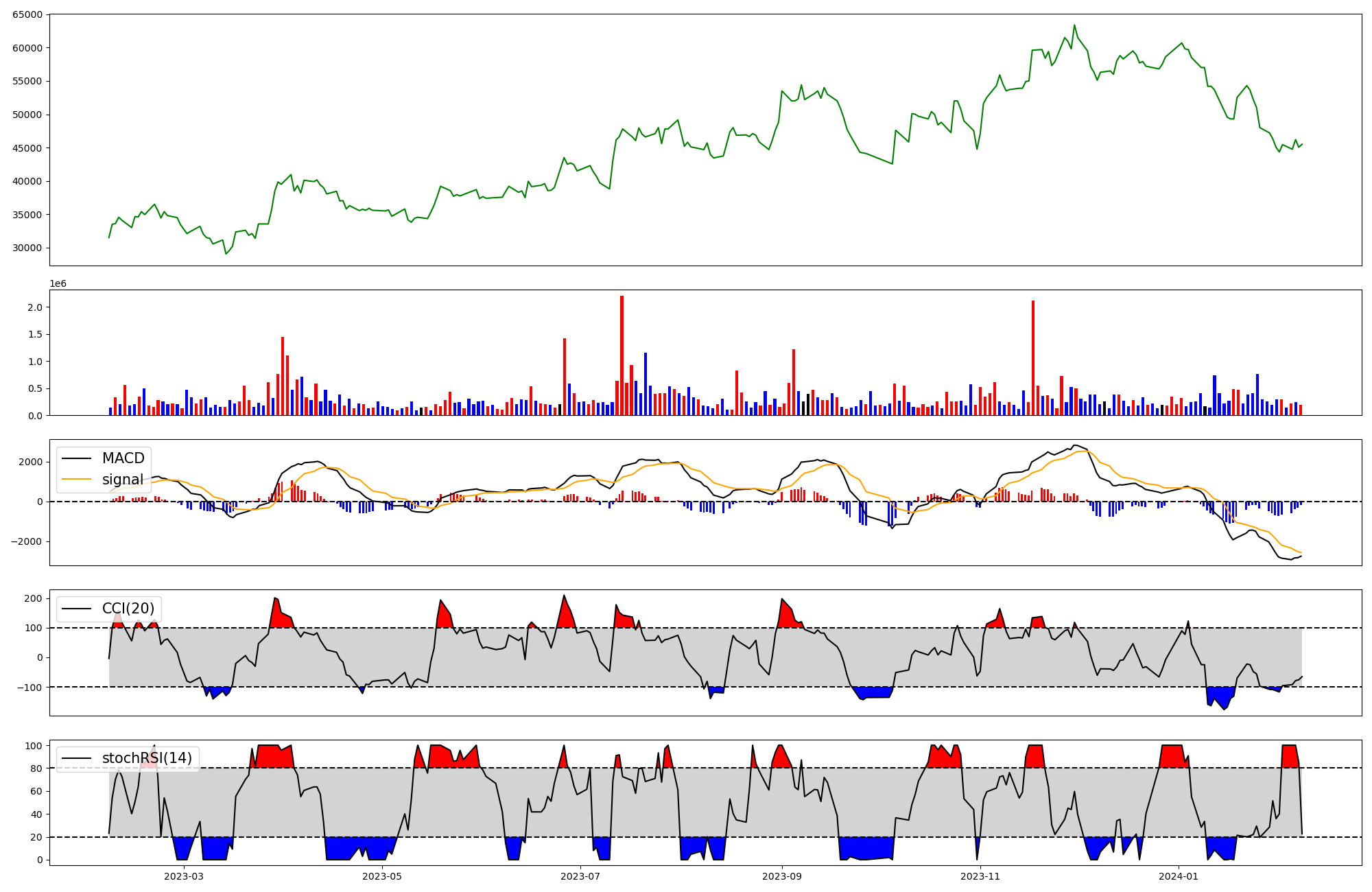The image size is (1372, 892).
Task: Click the 80 stochRSI axis tick label
Action: pyautogui.click(x=36, y=768)
